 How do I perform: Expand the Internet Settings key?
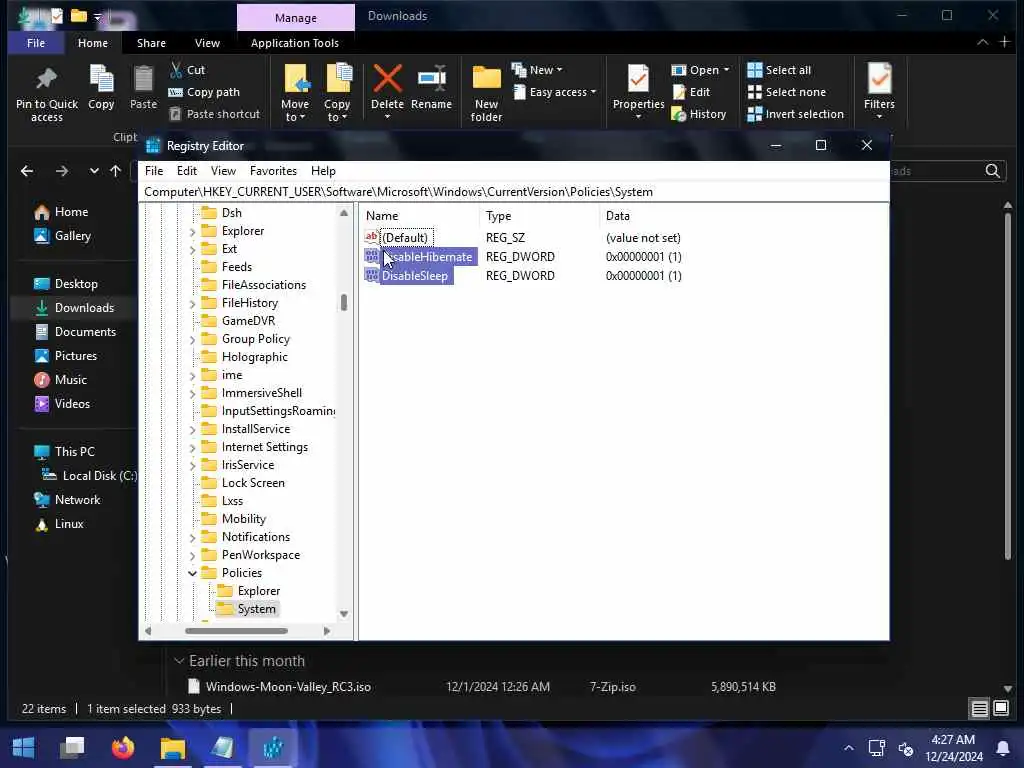(x=192, y=447)
